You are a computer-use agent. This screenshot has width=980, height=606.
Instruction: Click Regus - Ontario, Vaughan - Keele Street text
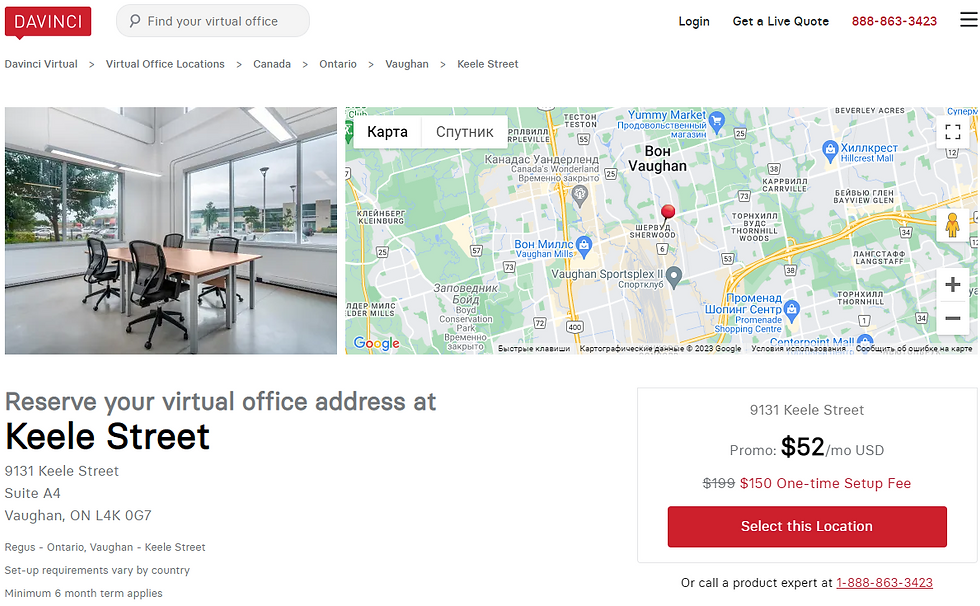[x=105, y=547]
